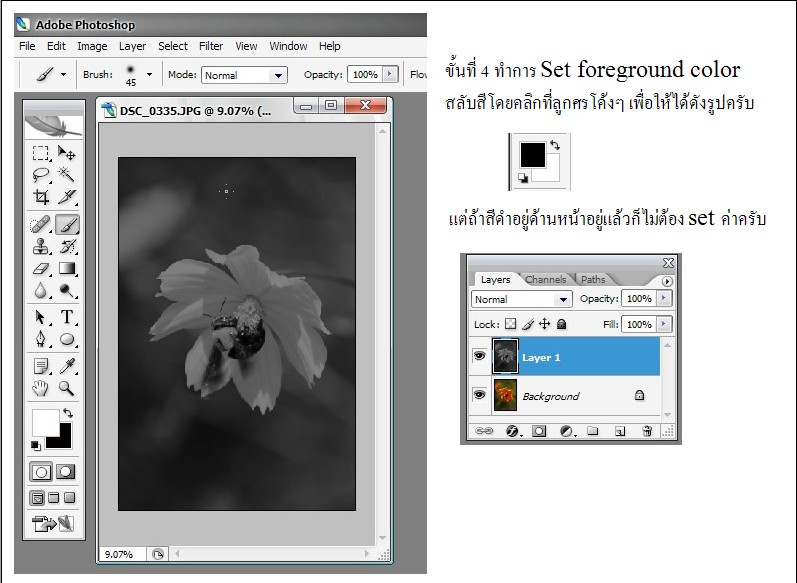Select the Magic Wand tool
Viewport: 797px width, 583px height.
click(x=67, y=174)
